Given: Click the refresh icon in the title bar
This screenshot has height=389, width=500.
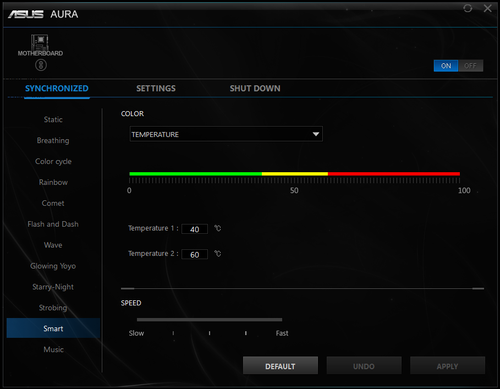Looking at the screenshot, I should tap(468, 8).
